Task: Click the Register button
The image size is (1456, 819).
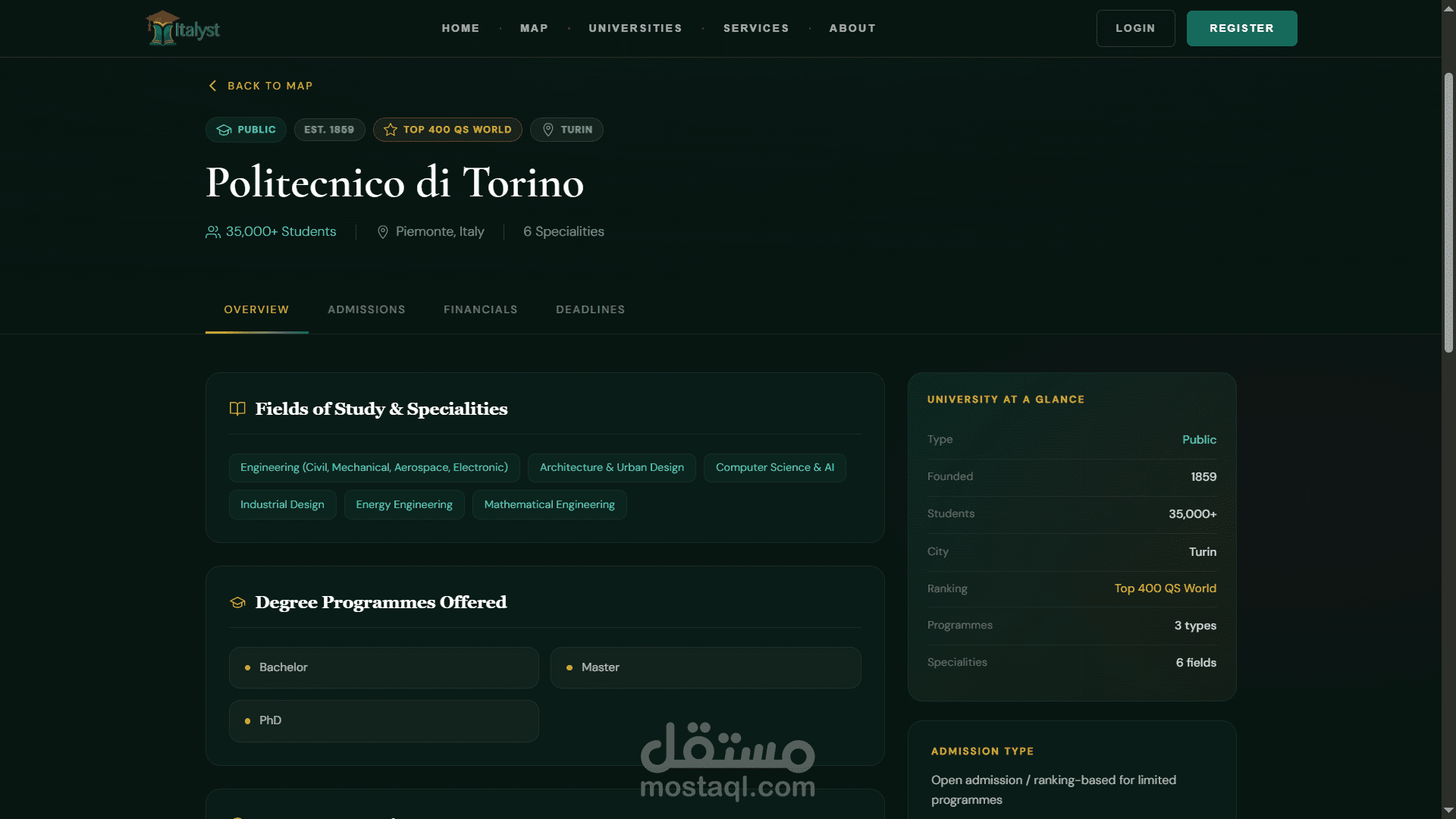Action: coord(1241,28)
